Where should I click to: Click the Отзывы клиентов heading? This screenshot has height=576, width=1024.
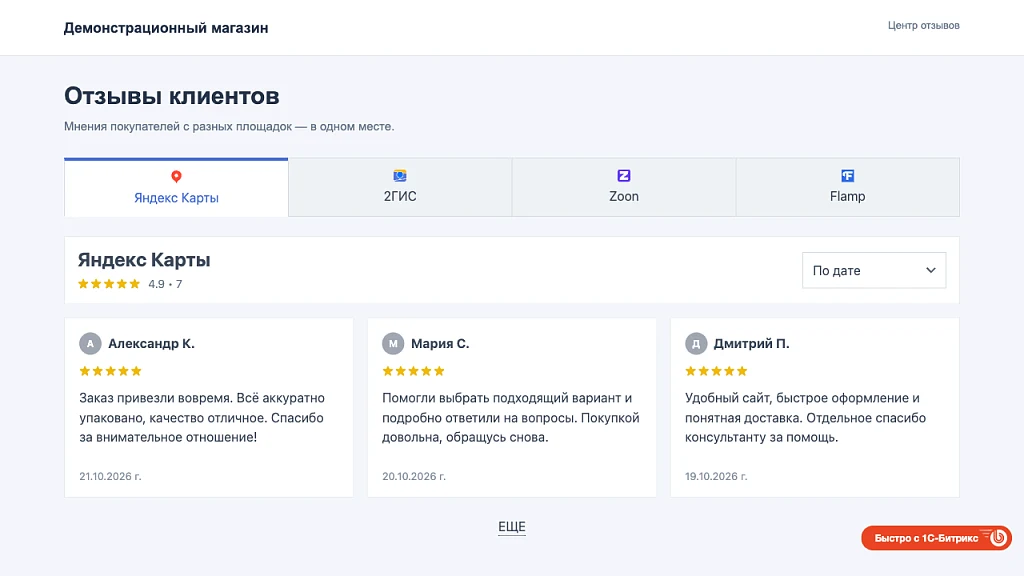[x=172, y=96]
